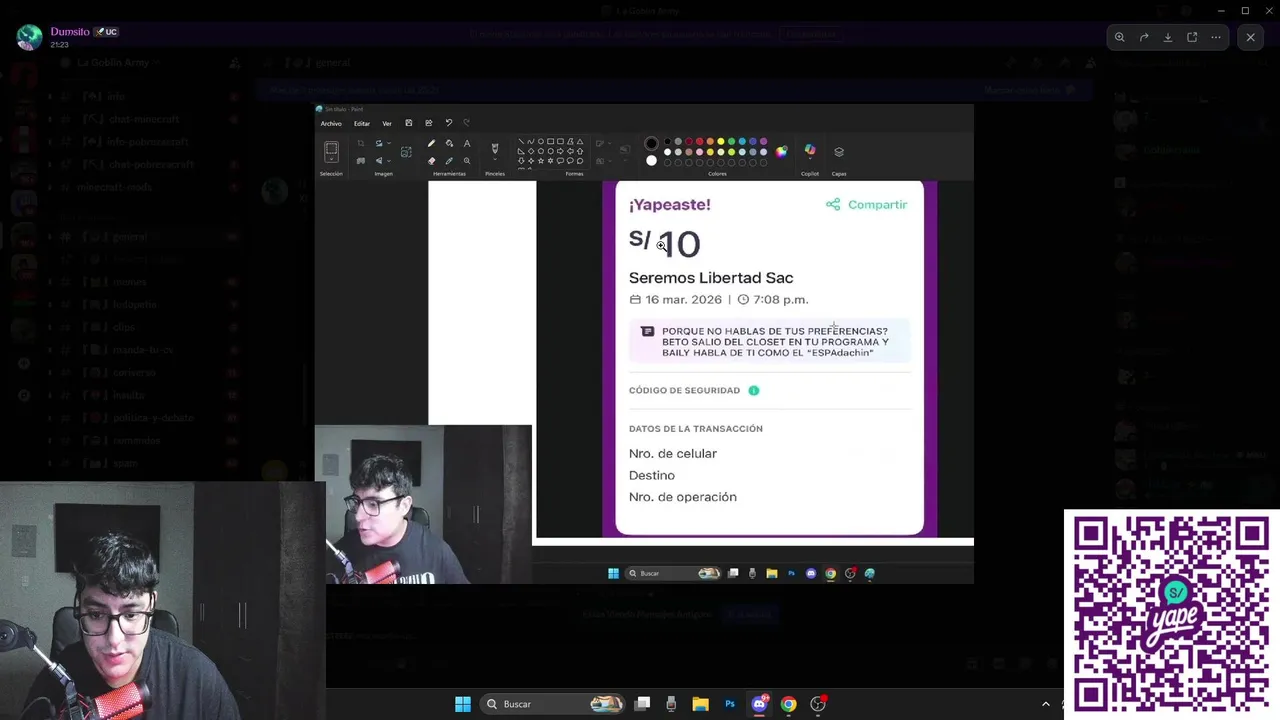Image resolution: width=1280 pixels, height=720 pixels.
Task: Click the código de seguridad info icon
Action: click(x=754, y=390)
